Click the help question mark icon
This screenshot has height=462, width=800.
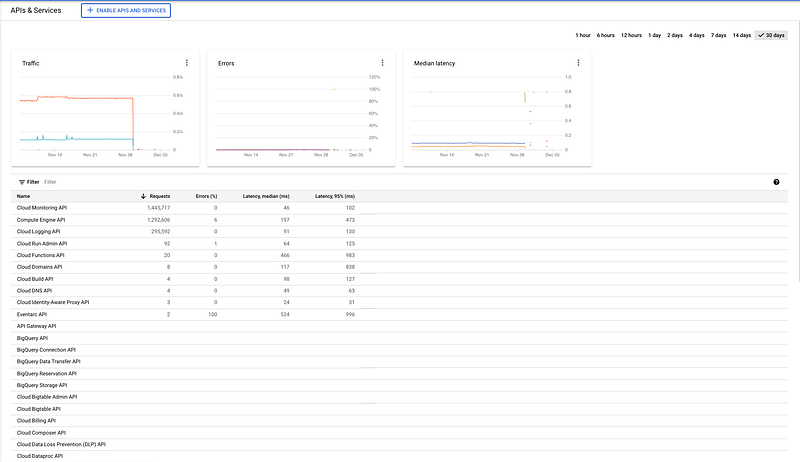777,182
